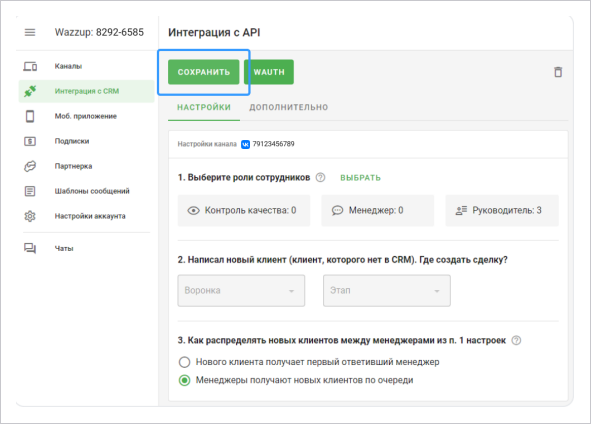Click help icon next to Выберите роли сотрудников

tap(320, 178)
